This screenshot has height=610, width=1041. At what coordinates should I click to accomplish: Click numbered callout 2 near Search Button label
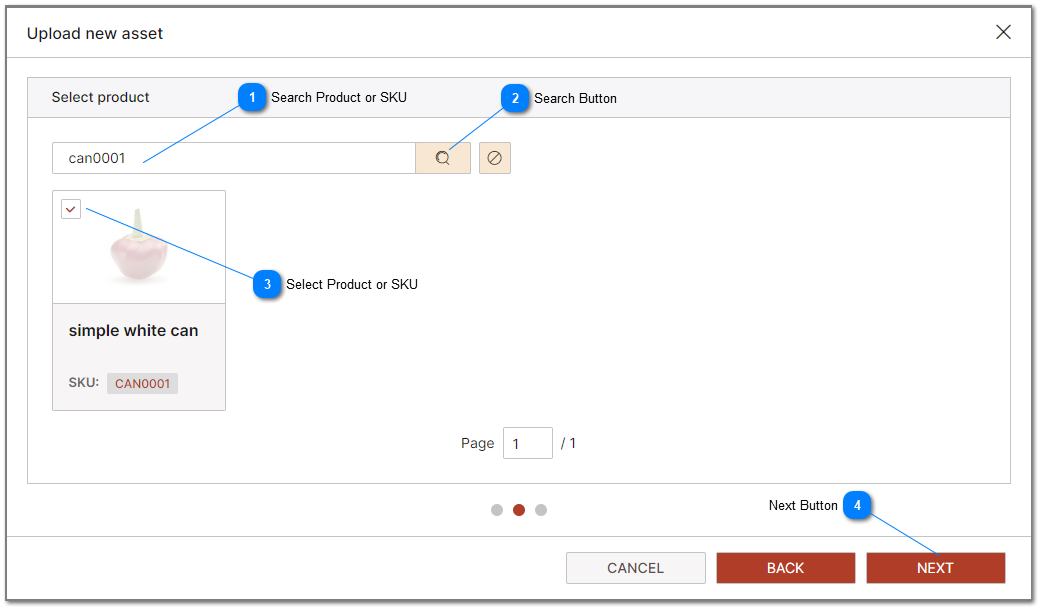(515, 99)
